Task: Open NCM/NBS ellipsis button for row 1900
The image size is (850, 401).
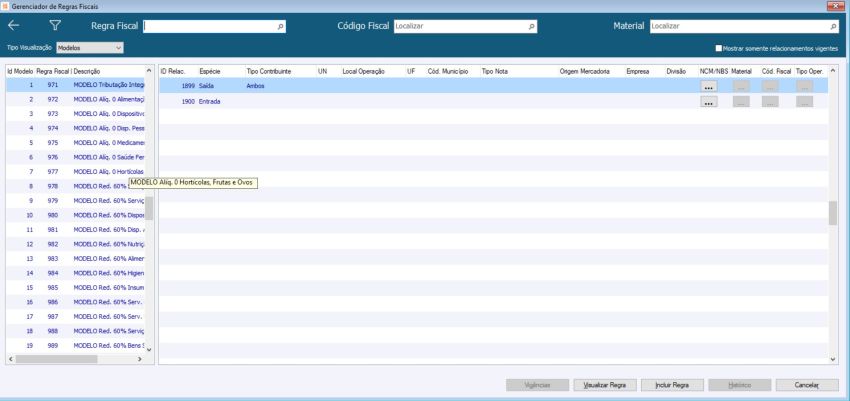Action: coord(709,101)
